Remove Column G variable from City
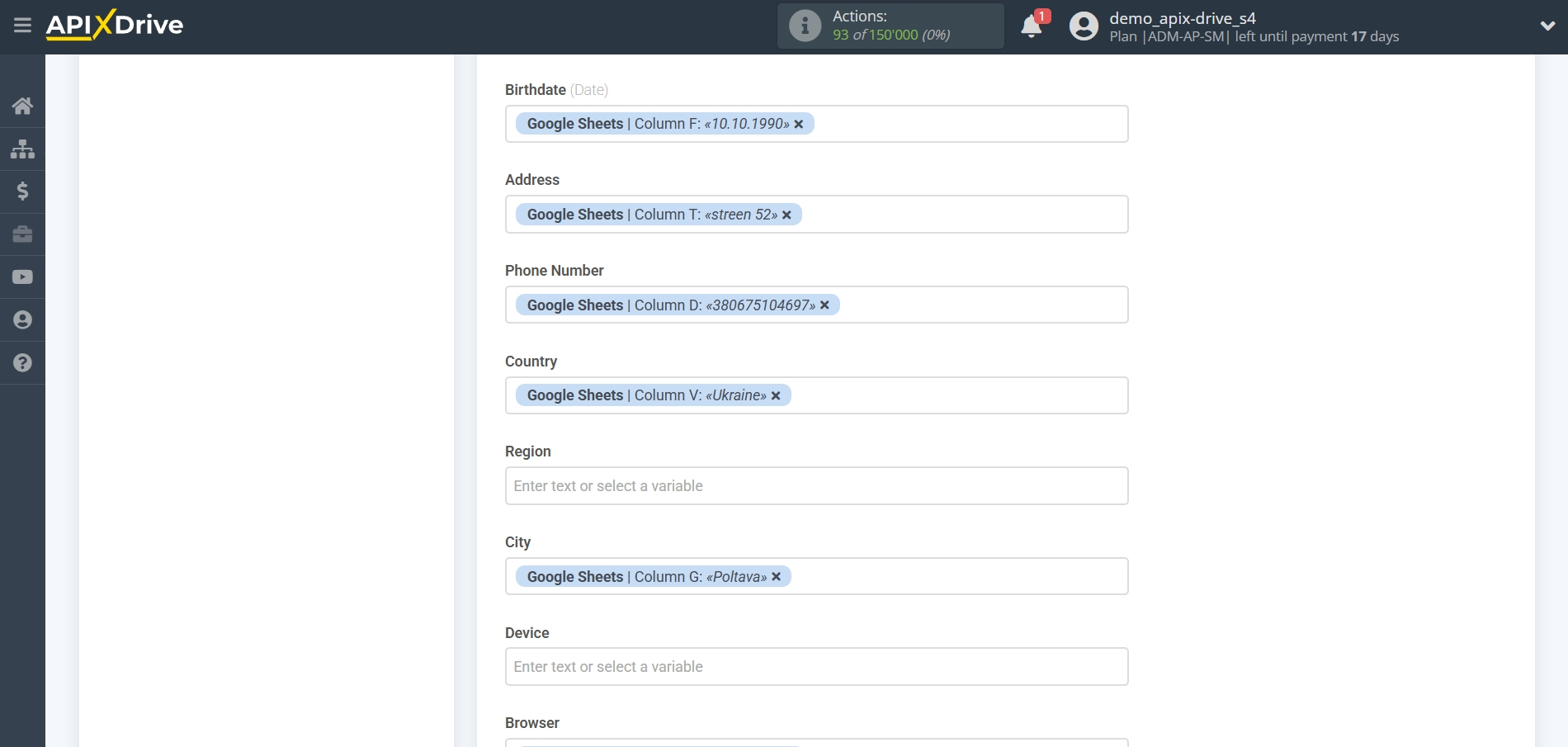The width and height of the screenshot is (1568, 747). 776,577
